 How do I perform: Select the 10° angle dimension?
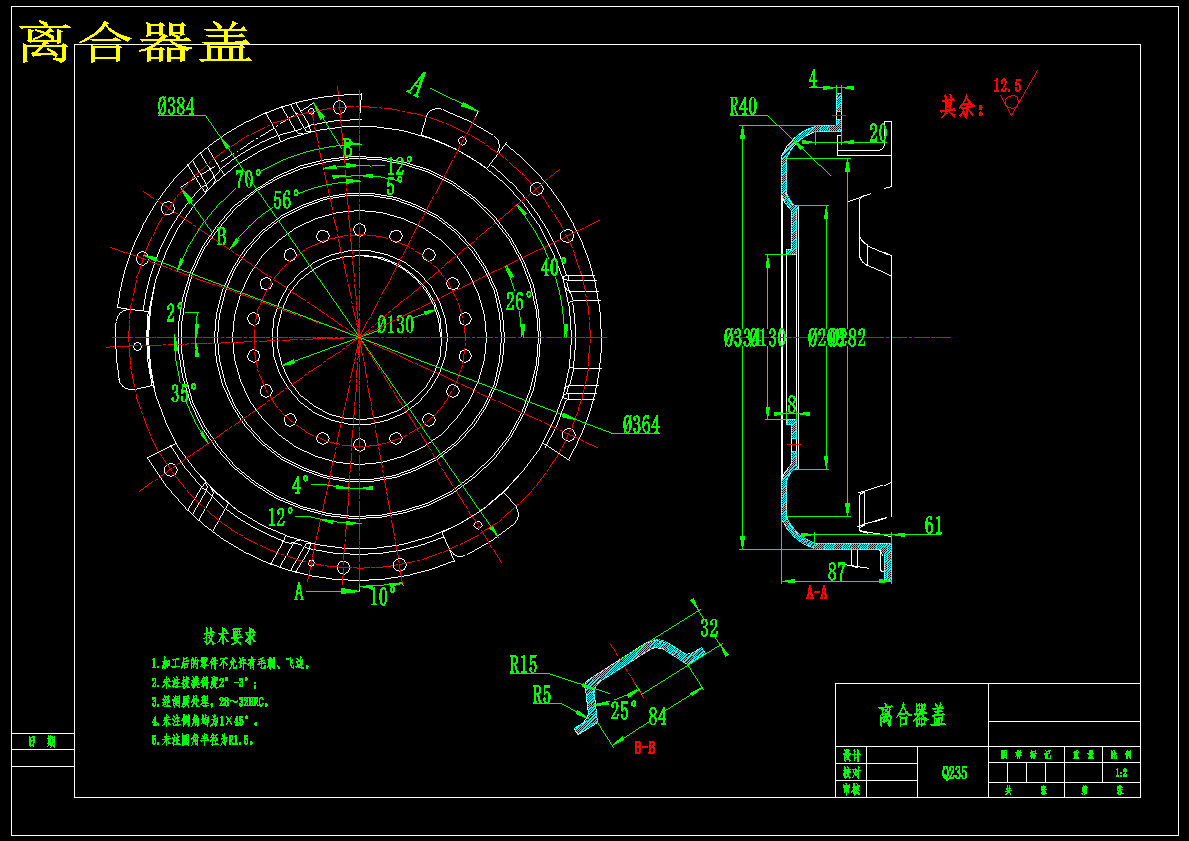click(x=383, y=597)
